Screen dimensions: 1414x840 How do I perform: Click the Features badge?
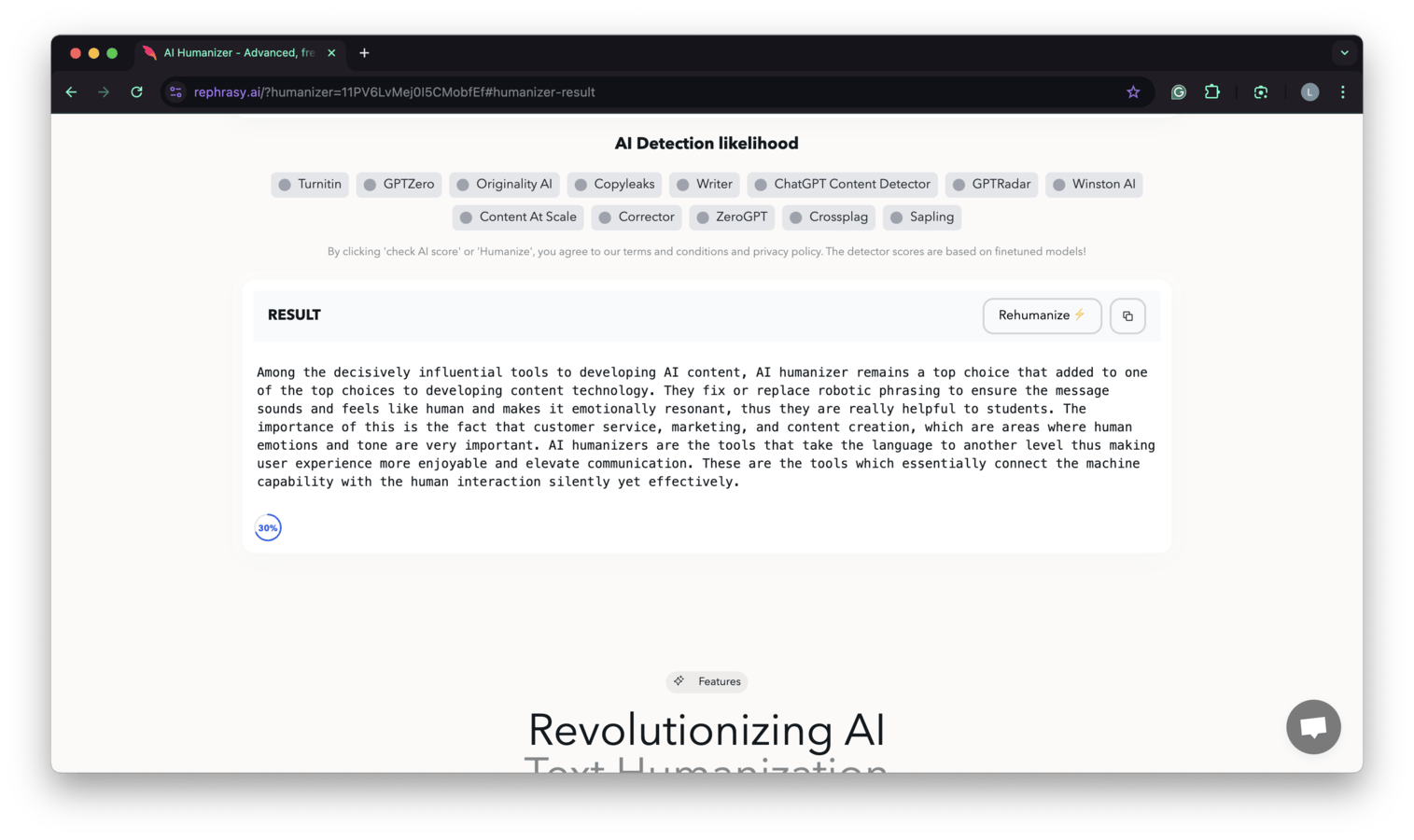click(x=707, y=681)
